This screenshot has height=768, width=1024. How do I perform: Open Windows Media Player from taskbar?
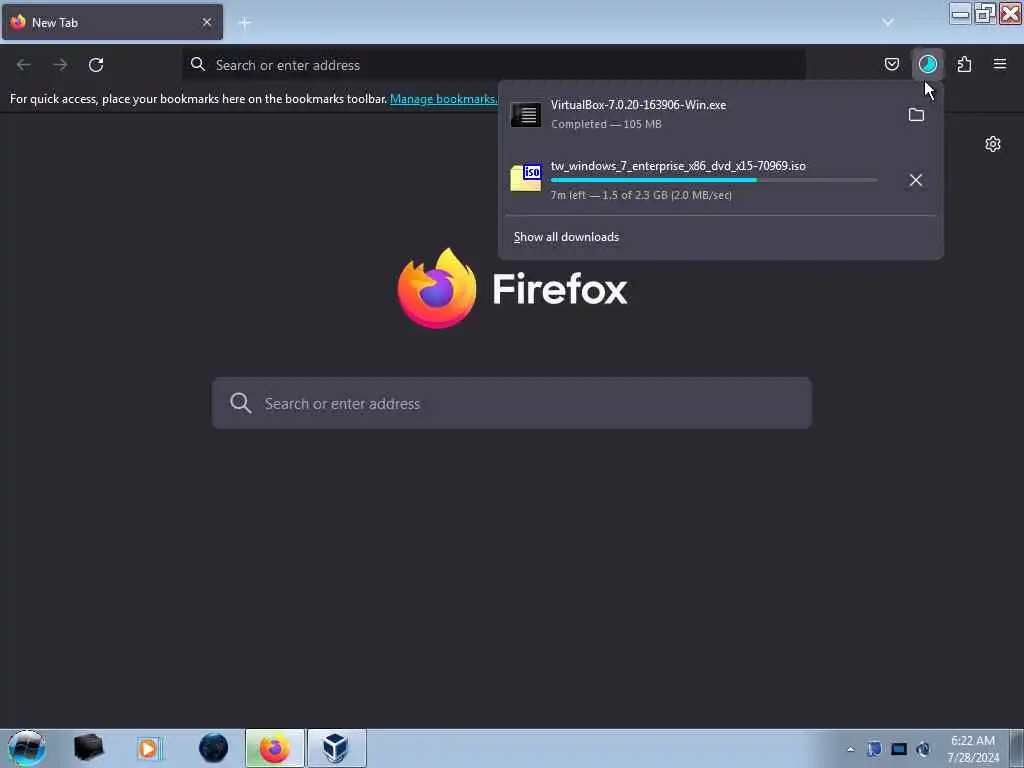click(x=149, y=748)
